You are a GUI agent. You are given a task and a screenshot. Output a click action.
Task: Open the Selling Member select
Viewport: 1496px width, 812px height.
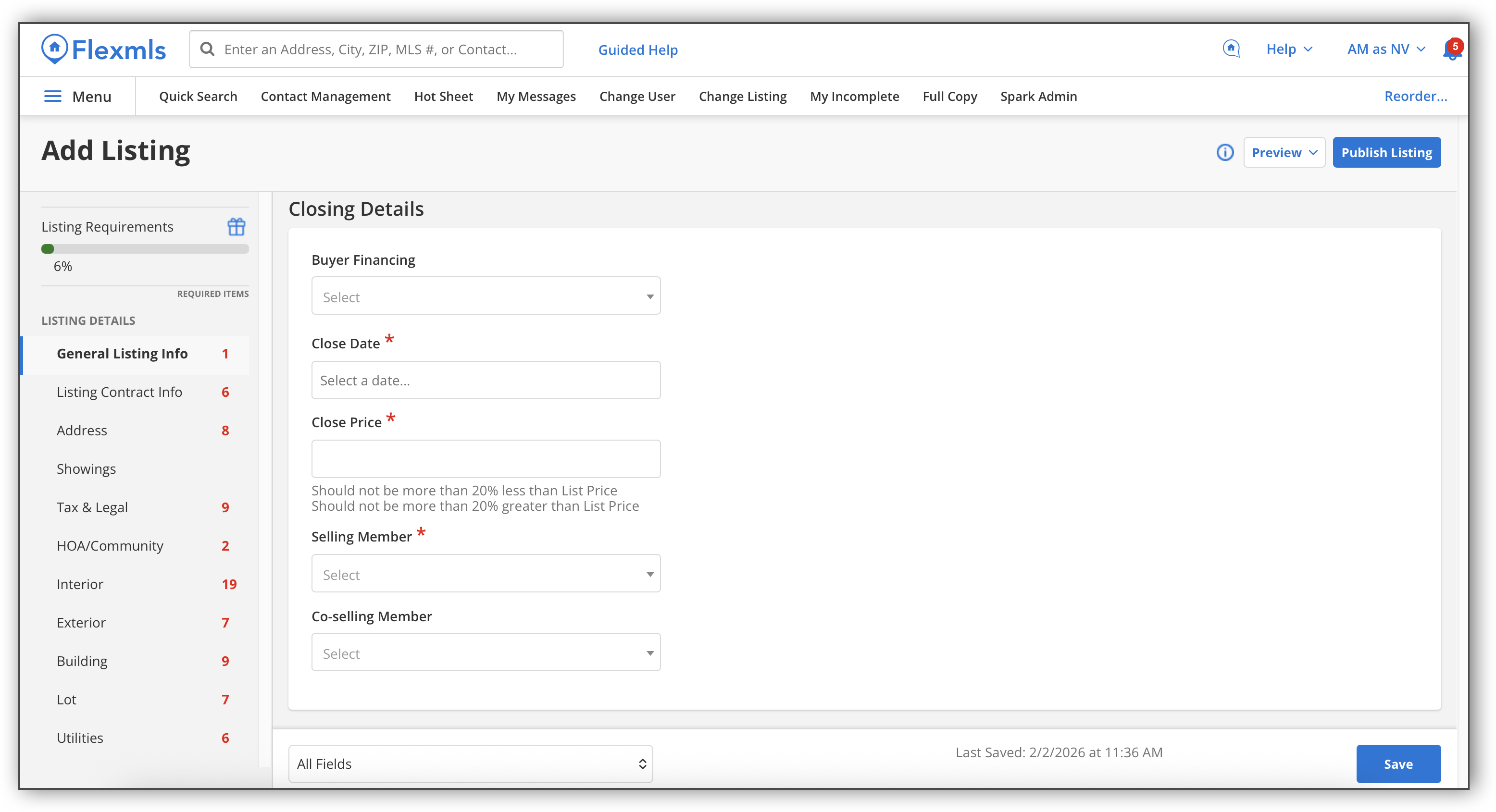click(x=486, y=574)
